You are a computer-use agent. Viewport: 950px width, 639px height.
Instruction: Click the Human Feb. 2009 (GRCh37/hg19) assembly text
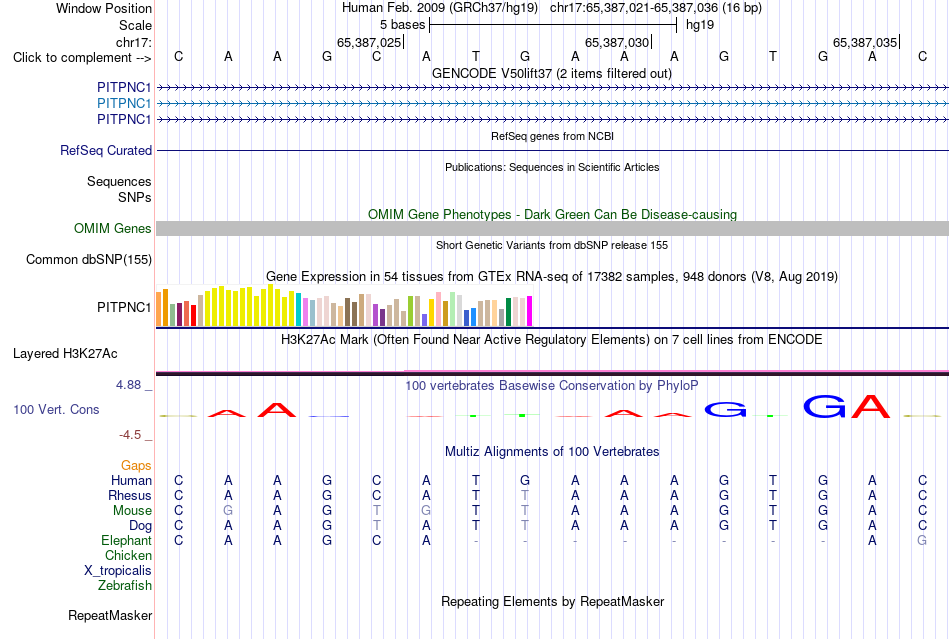click(x=440, y=8)
